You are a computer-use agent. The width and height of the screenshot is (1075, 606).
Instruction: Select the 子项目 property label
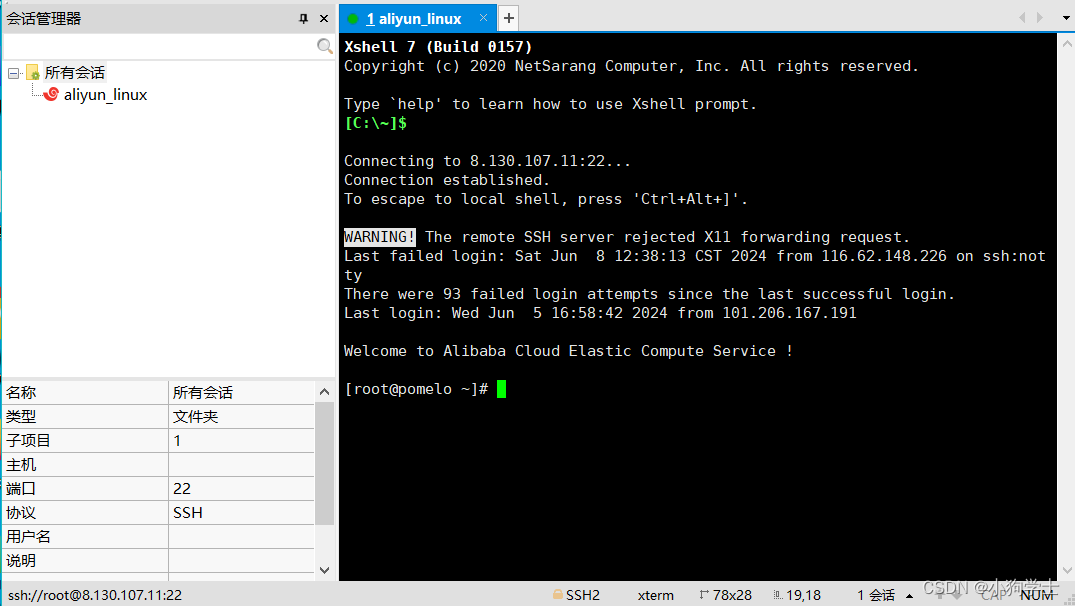[28, 441]
